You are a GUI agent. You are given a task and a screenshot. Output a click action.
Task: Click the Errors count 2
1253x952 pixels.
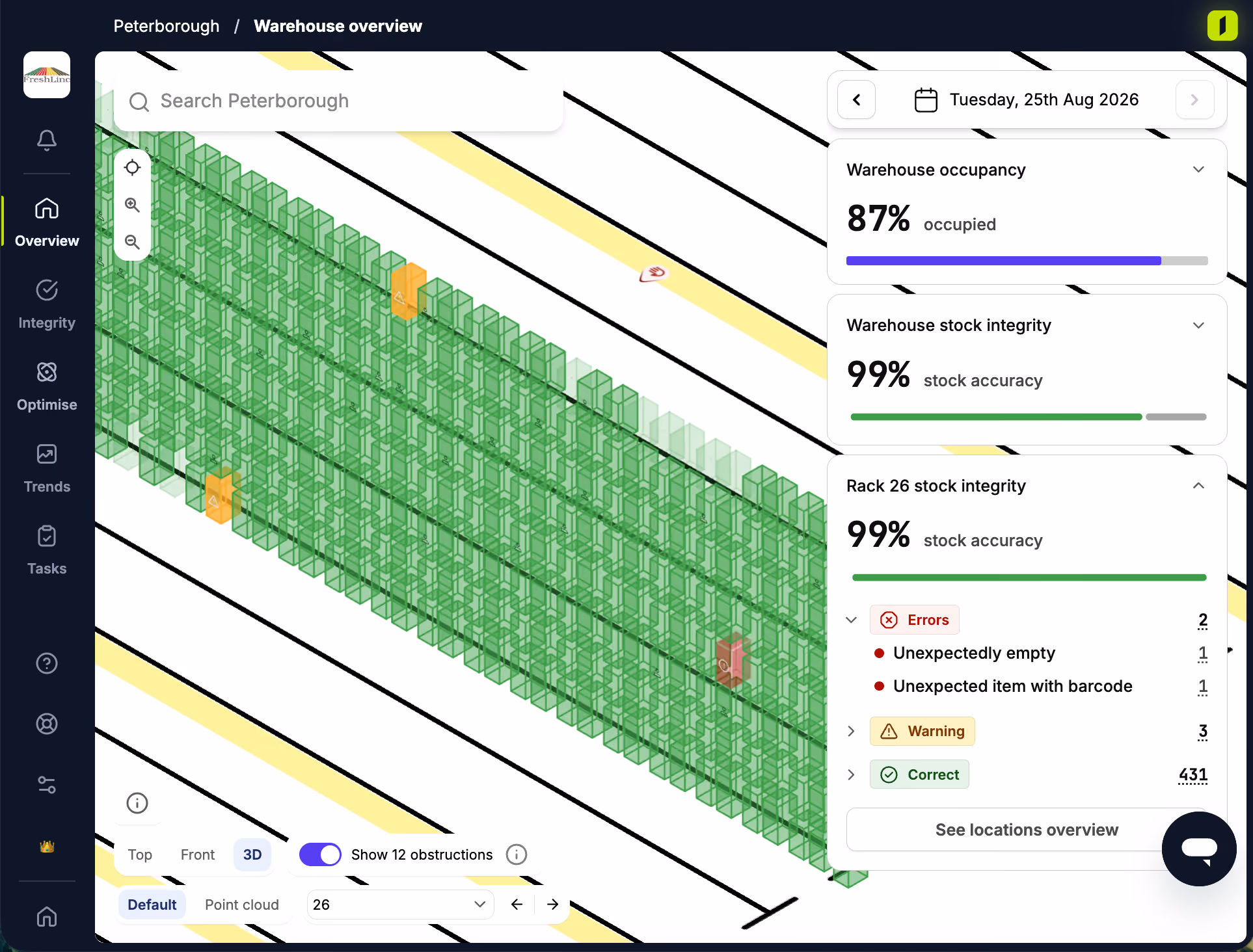[x=1203, y=620]
